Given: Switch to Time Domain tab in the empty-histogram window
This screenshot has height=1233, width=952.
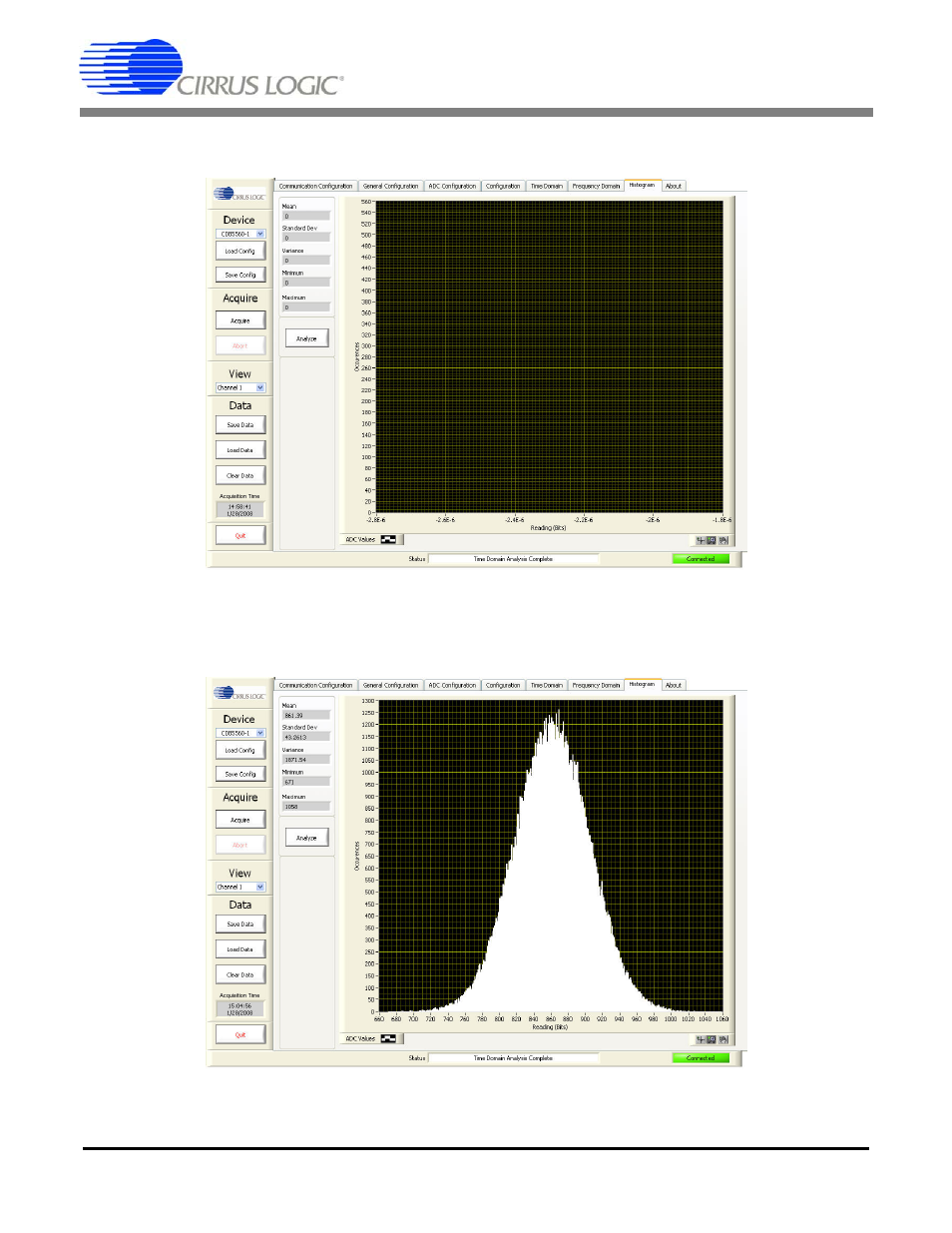Looking at the screenshot, I should point(546,186).
